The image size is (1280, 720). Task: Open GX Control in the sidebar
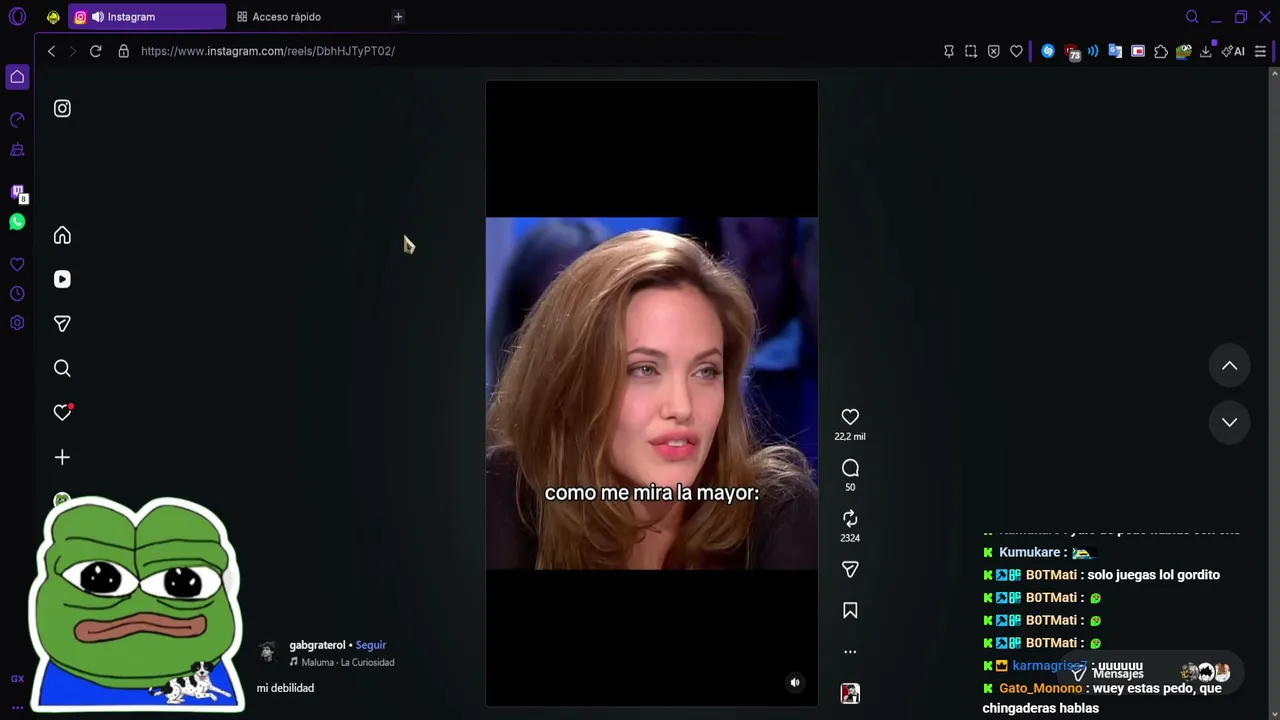click(x=17, y=120)
